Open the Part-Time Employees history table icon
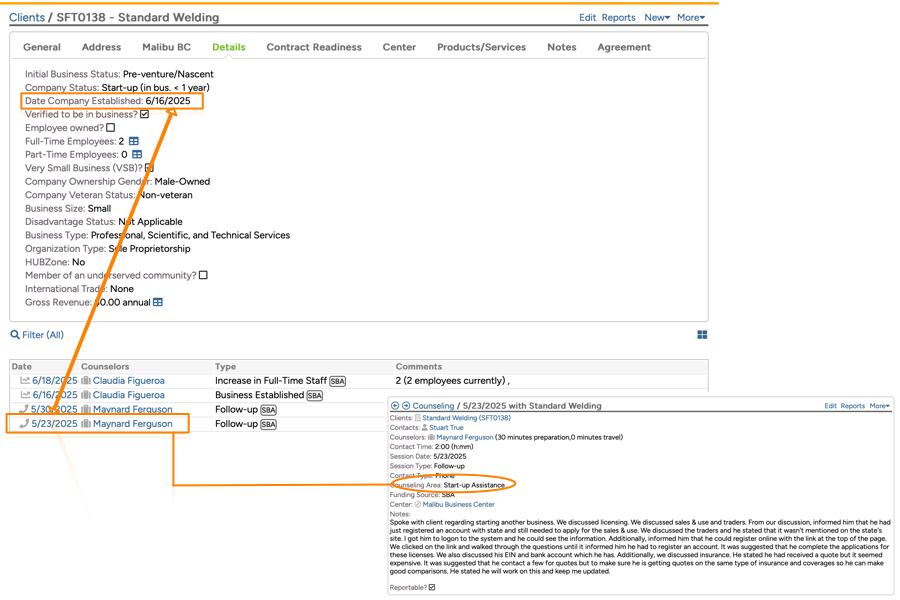900x600 pixels. [x=137, y=155]
